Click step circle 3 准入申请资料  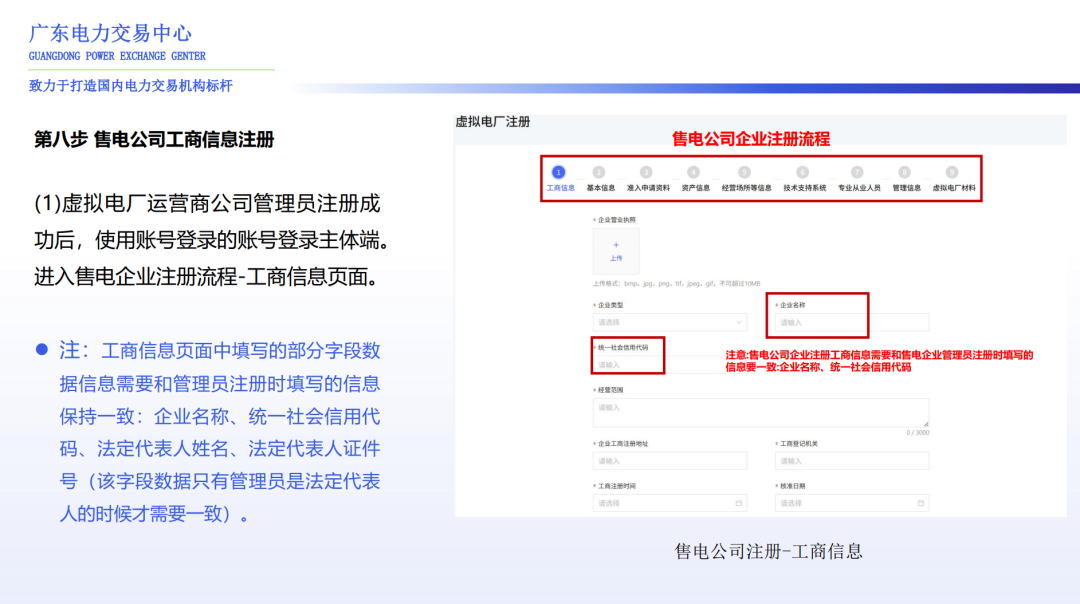coord(645,171)
